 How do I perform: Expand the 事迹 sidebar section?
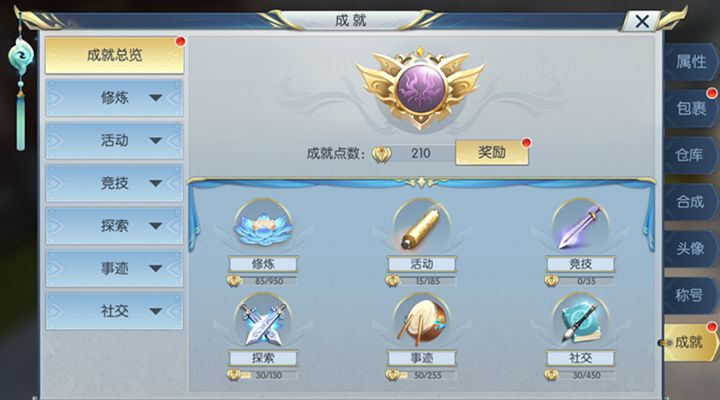[114, 268]
